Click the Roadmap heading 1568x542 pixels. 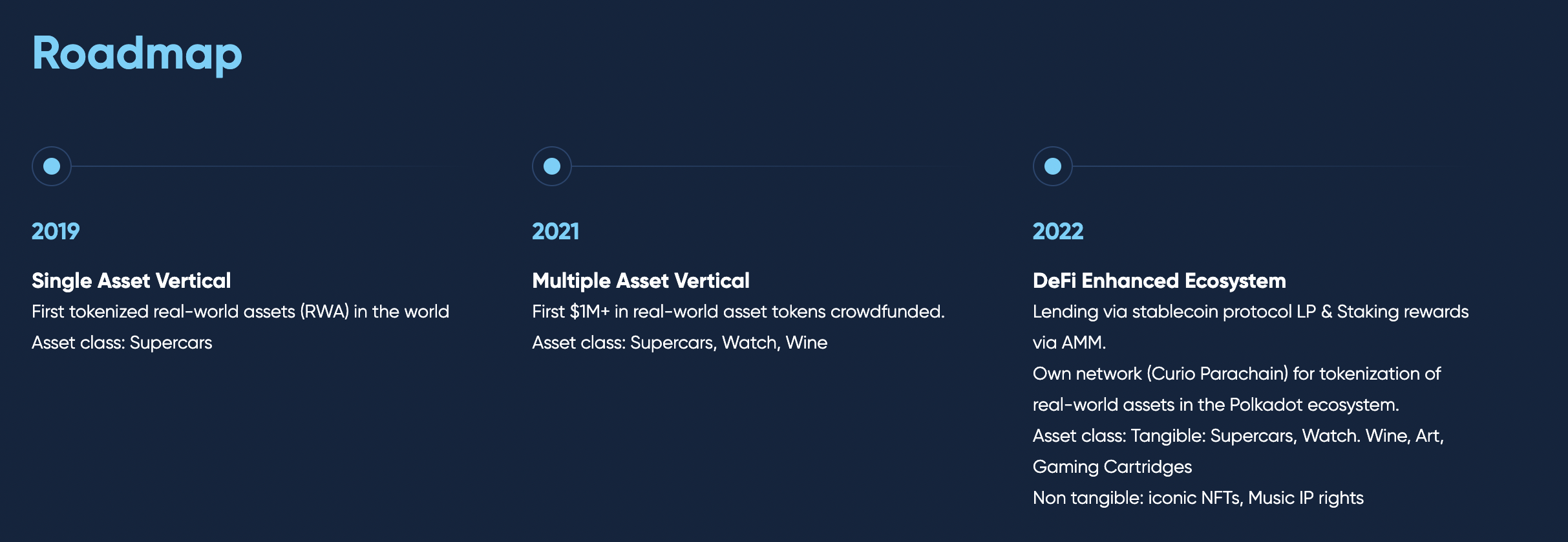(x=137, y=53)
